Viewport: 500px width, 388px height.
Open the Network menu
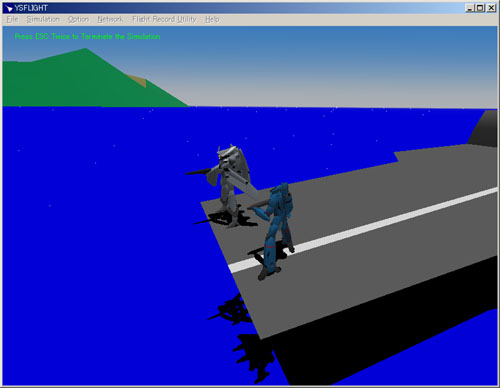[110, 19]
